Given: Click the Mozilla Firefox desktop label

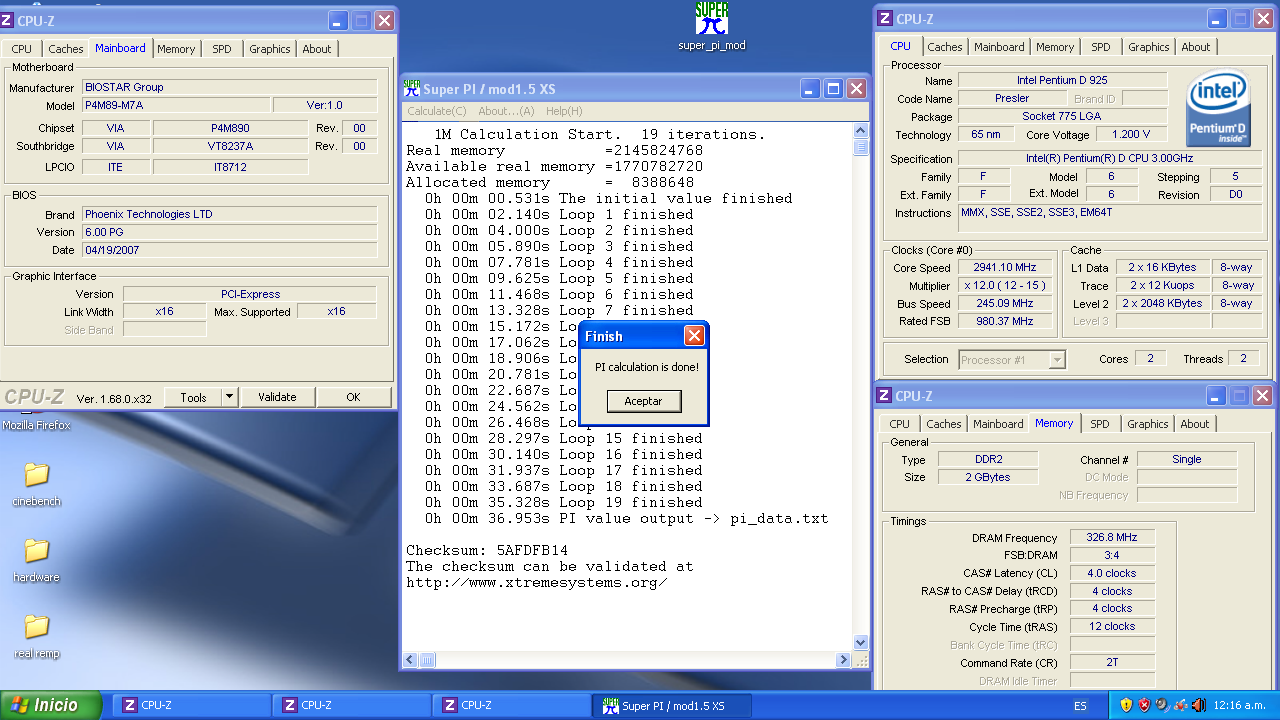Looking at the screenshot, I should (x=36, y=425).
